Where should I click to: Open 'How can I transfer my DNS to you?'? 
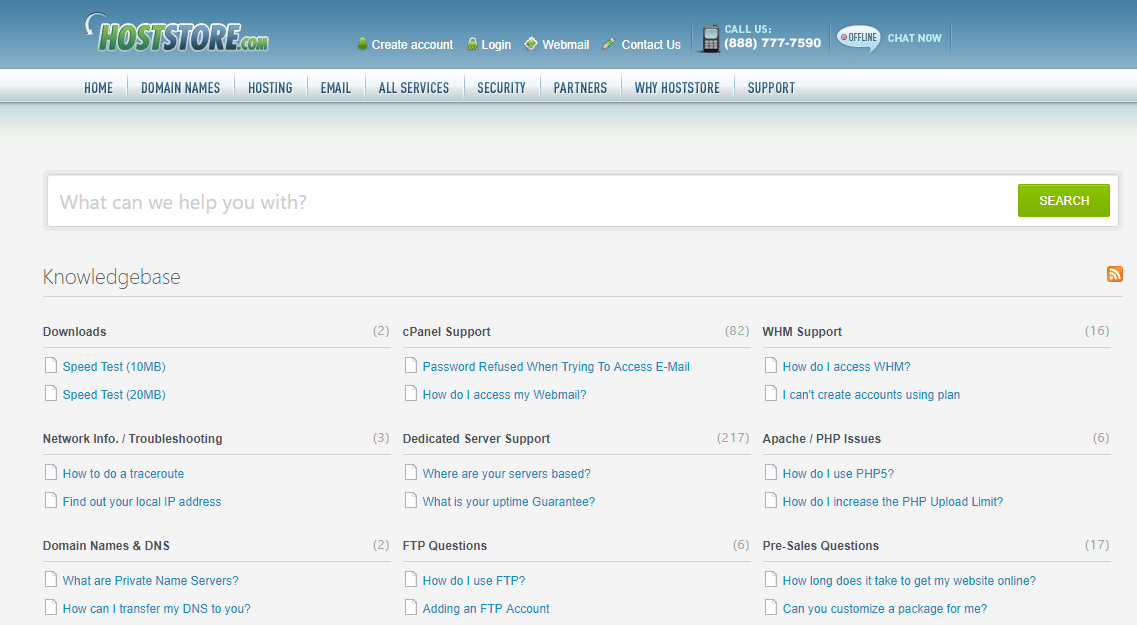coord(157,609)
